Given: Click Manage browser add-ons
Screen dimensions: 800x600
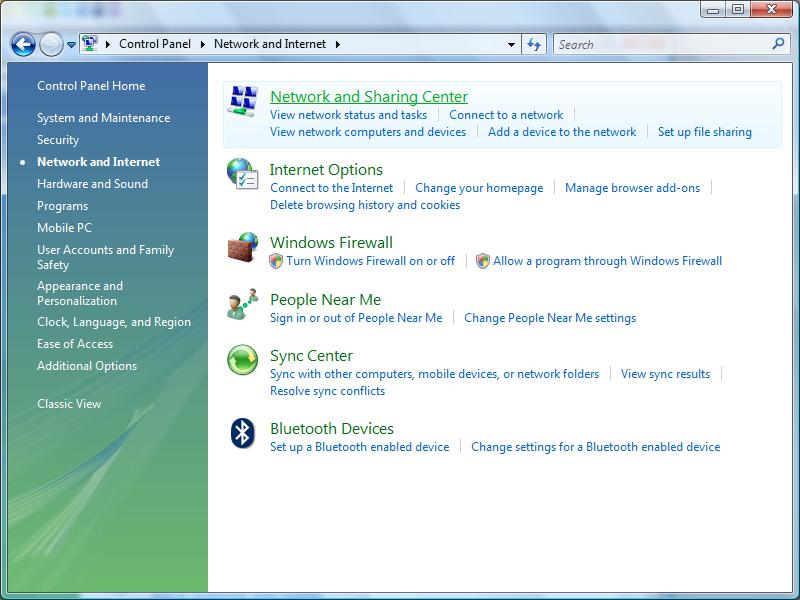Looking at the screenshot, I should coord(632,188).
